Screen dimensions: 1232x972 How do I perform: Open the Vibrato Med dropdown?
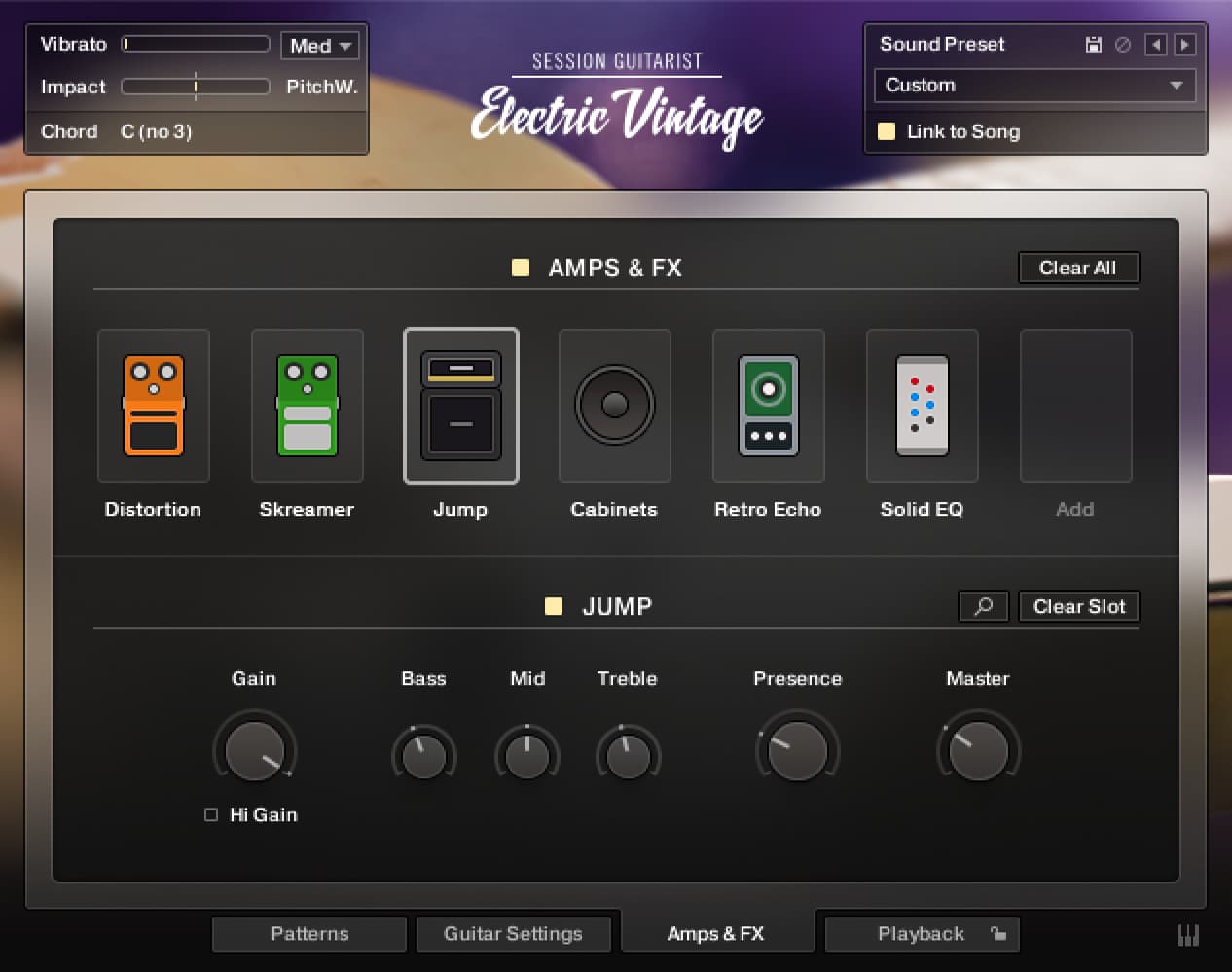[x=319, y=44]
